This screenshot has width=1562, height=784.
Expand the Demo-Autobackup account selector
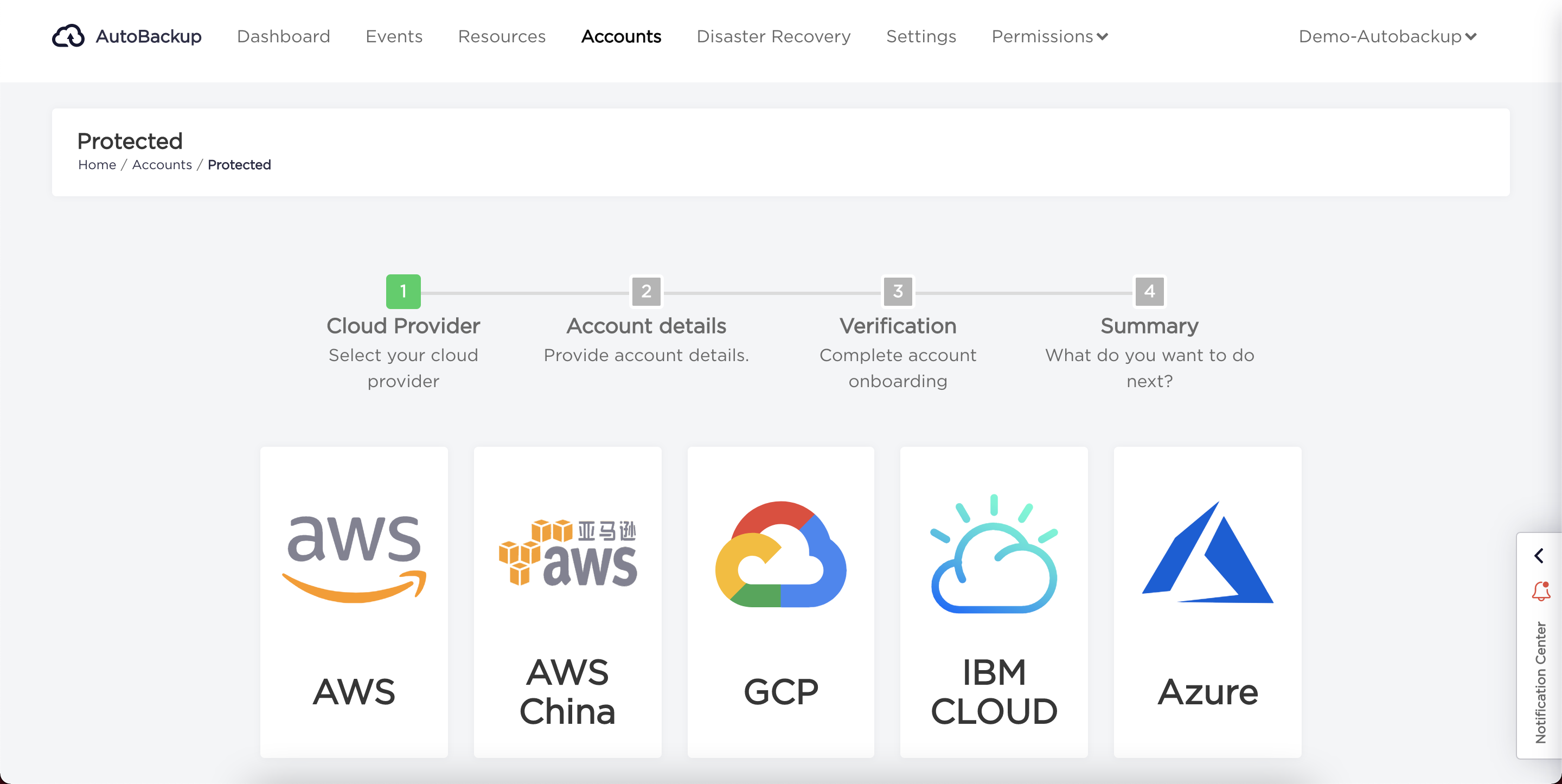click(x=1388, y=36)
